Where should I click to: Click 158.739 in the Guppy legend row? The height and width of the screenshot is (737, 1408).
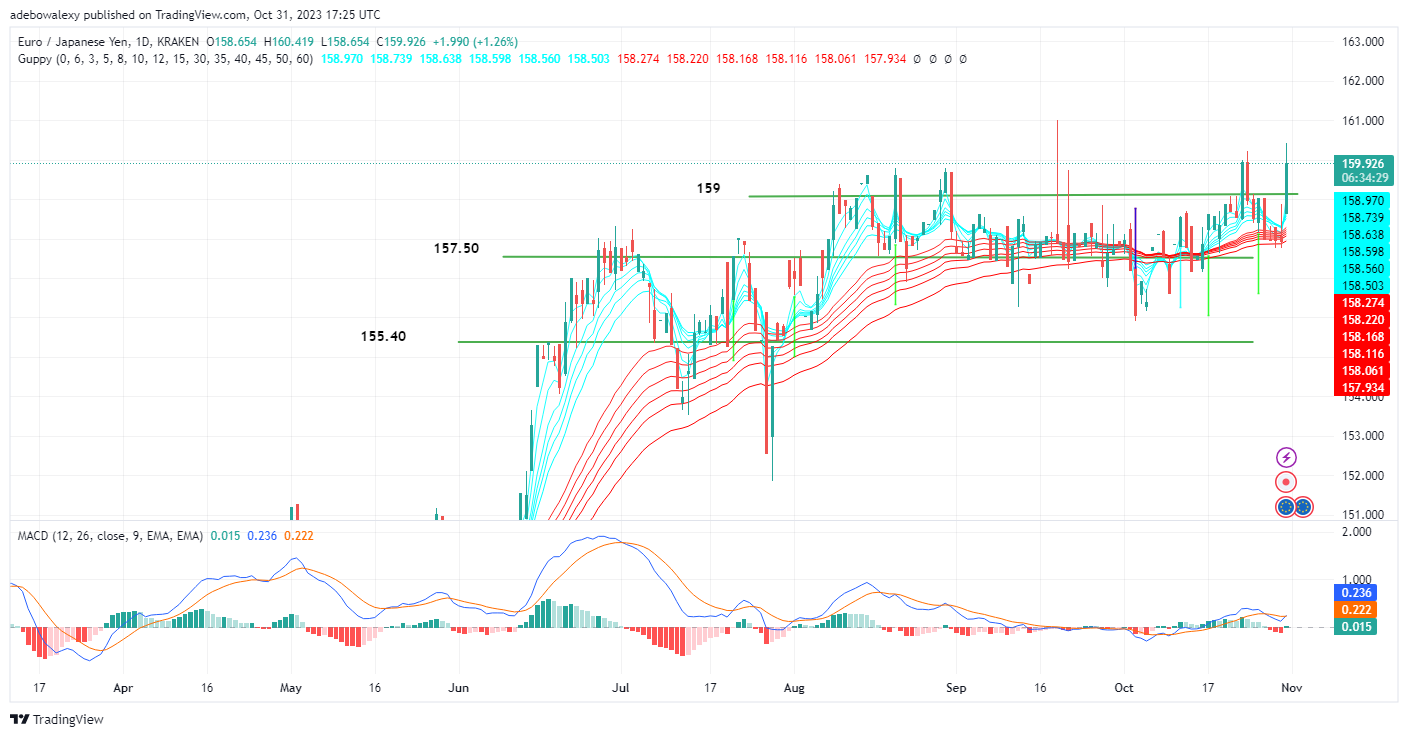(392, 59)
